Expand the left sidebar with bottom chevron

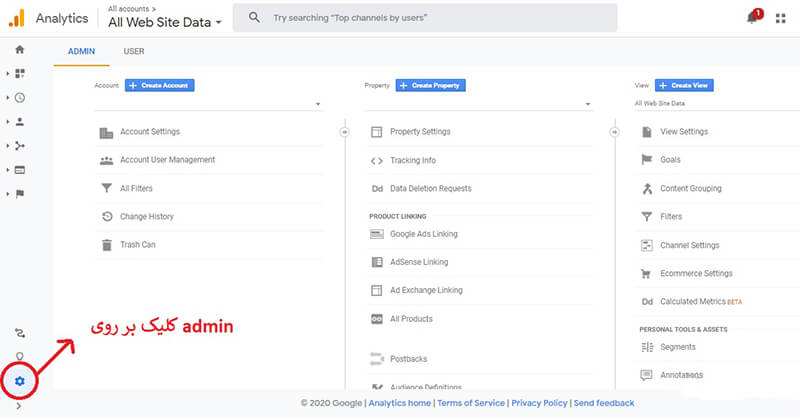pos(20,406)
